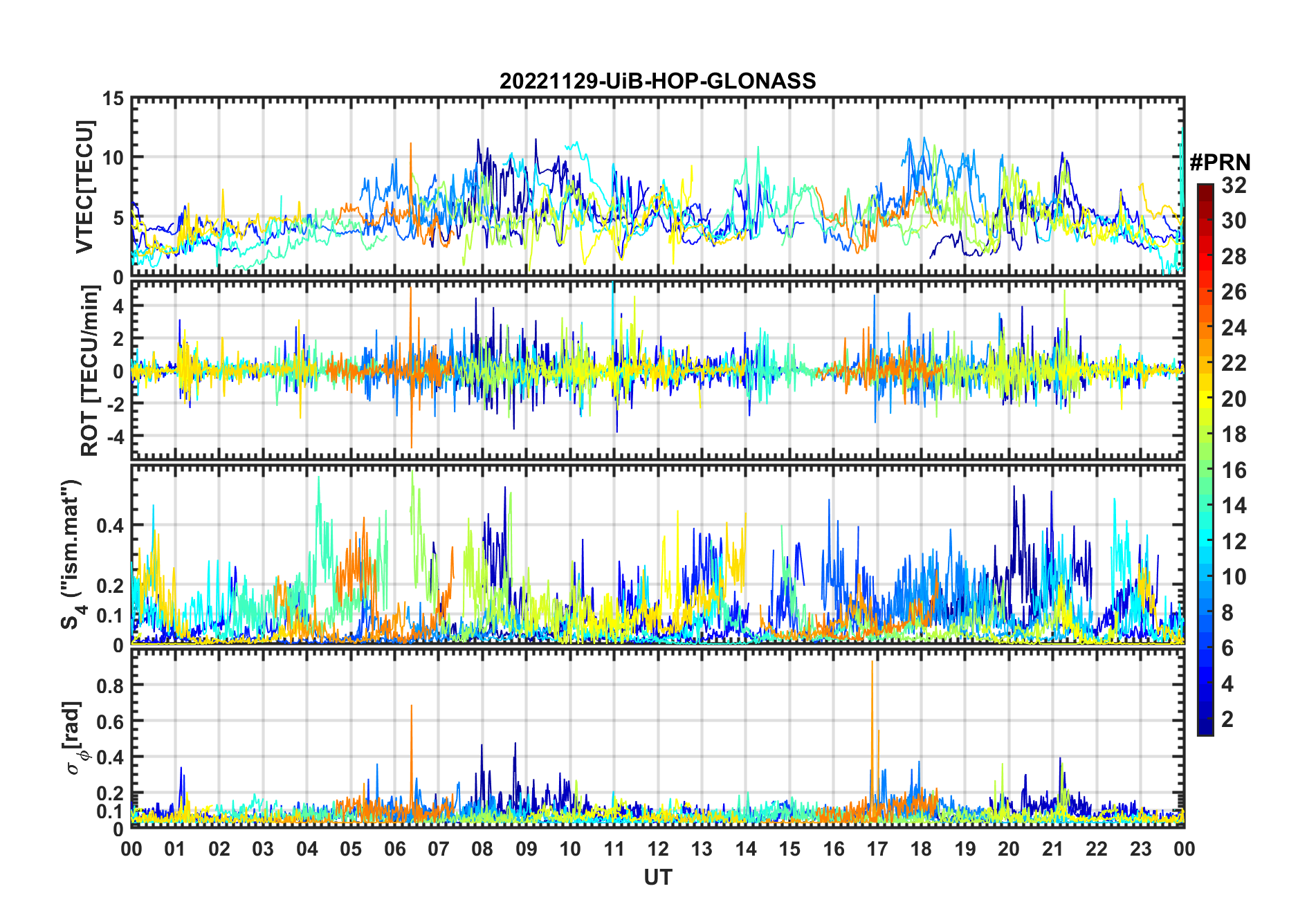Click x-axis hour label 15
Viewport: 1316px width, 920px height.
pyautogui.click(x=789, y=849)
